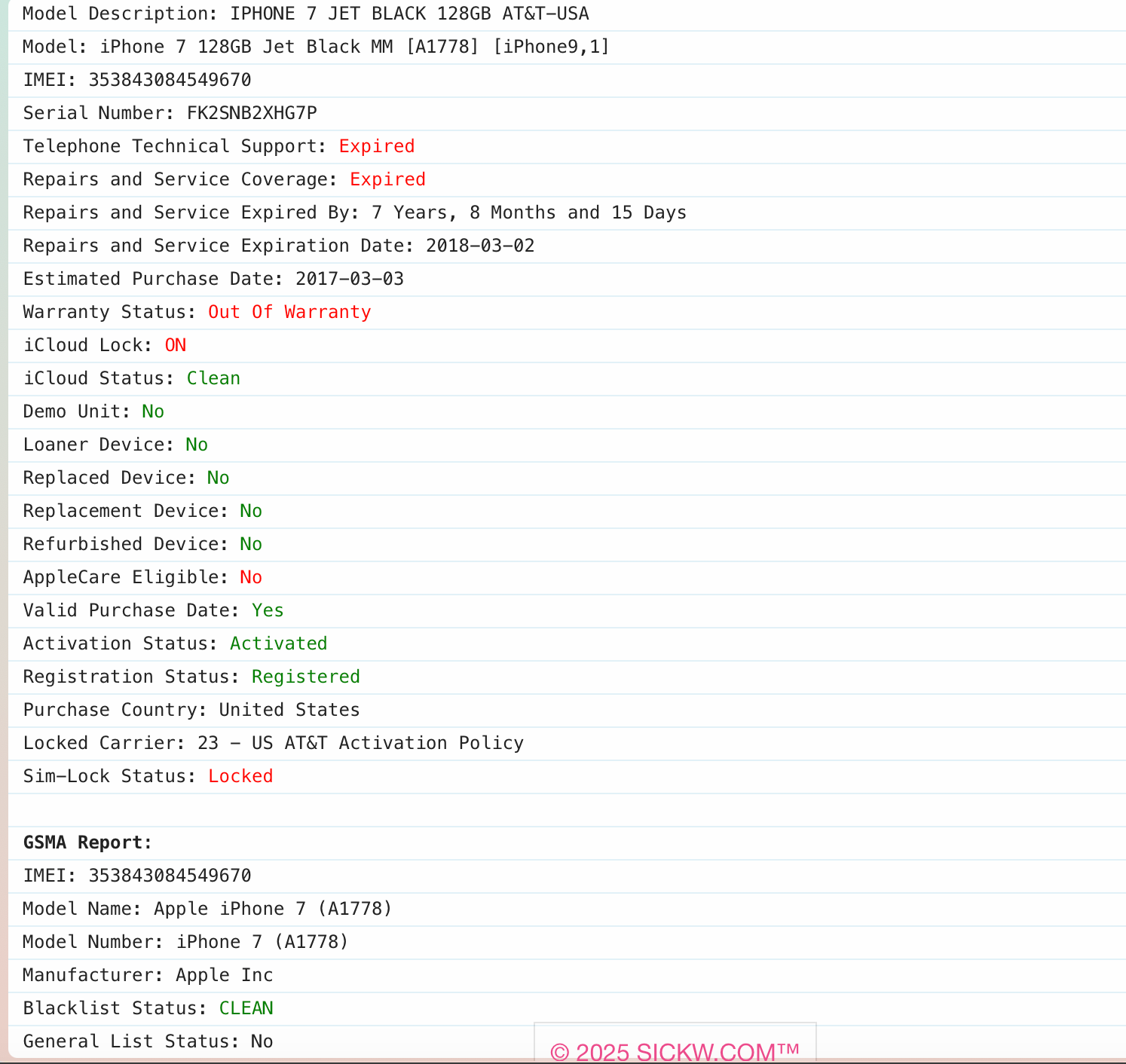This screenshot has height=1064, width=1126.
Task: Click the Model Description line for IPHONE 7 JET BLACK
Action: pos(306,14)
